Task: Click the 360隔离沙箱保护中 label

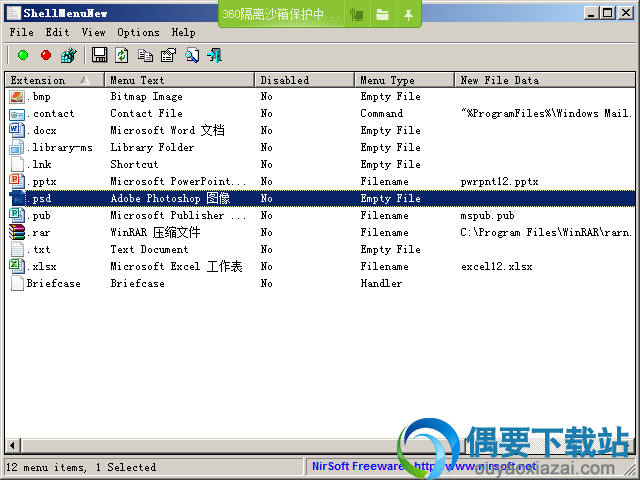Action: click(281, 15)
